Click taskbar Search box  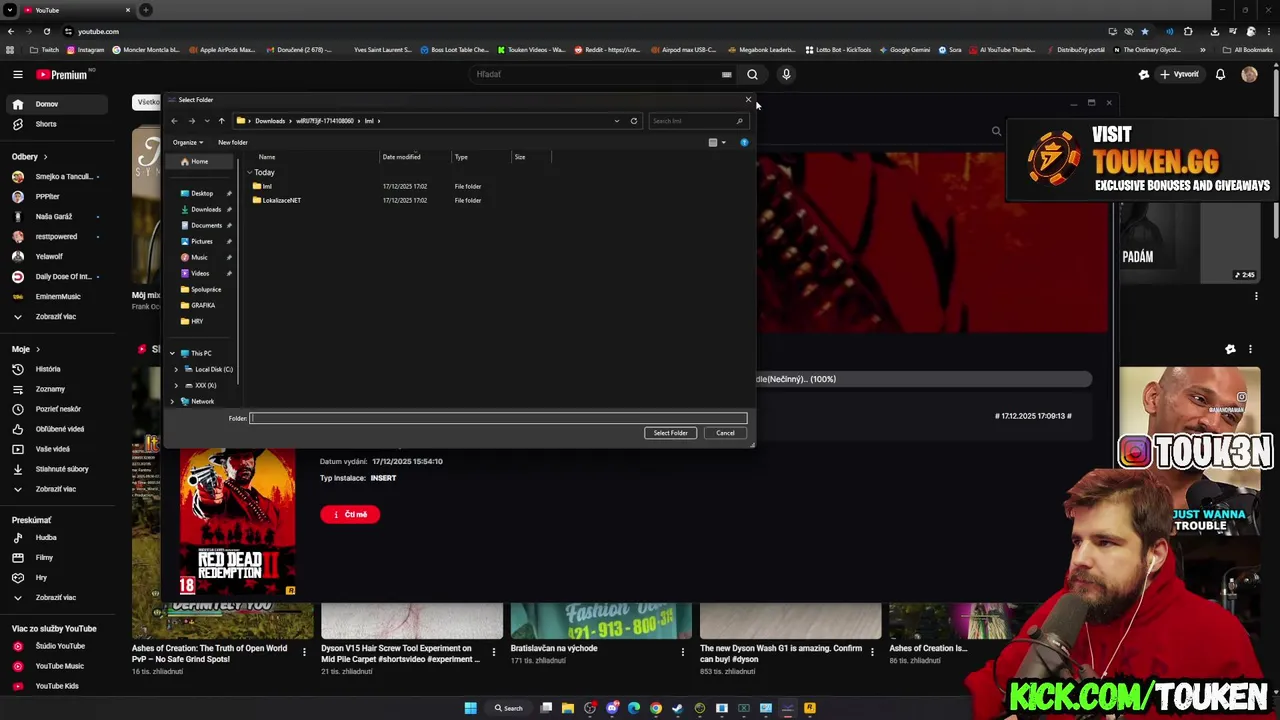508,708
